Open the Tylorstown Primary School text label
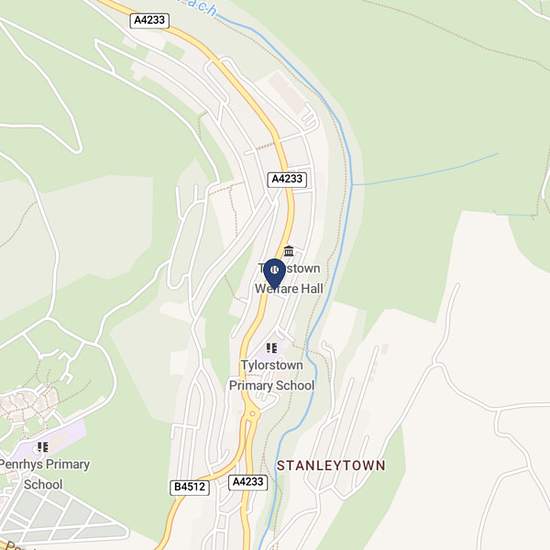550x550 pixels. click(x=272, y=375)
